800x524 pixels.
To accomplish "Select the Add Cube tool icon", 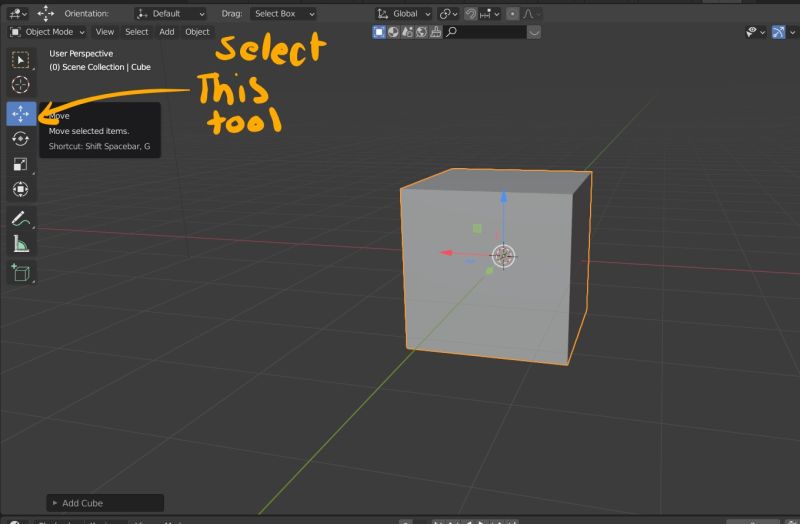I will click(x=20, y=273).
